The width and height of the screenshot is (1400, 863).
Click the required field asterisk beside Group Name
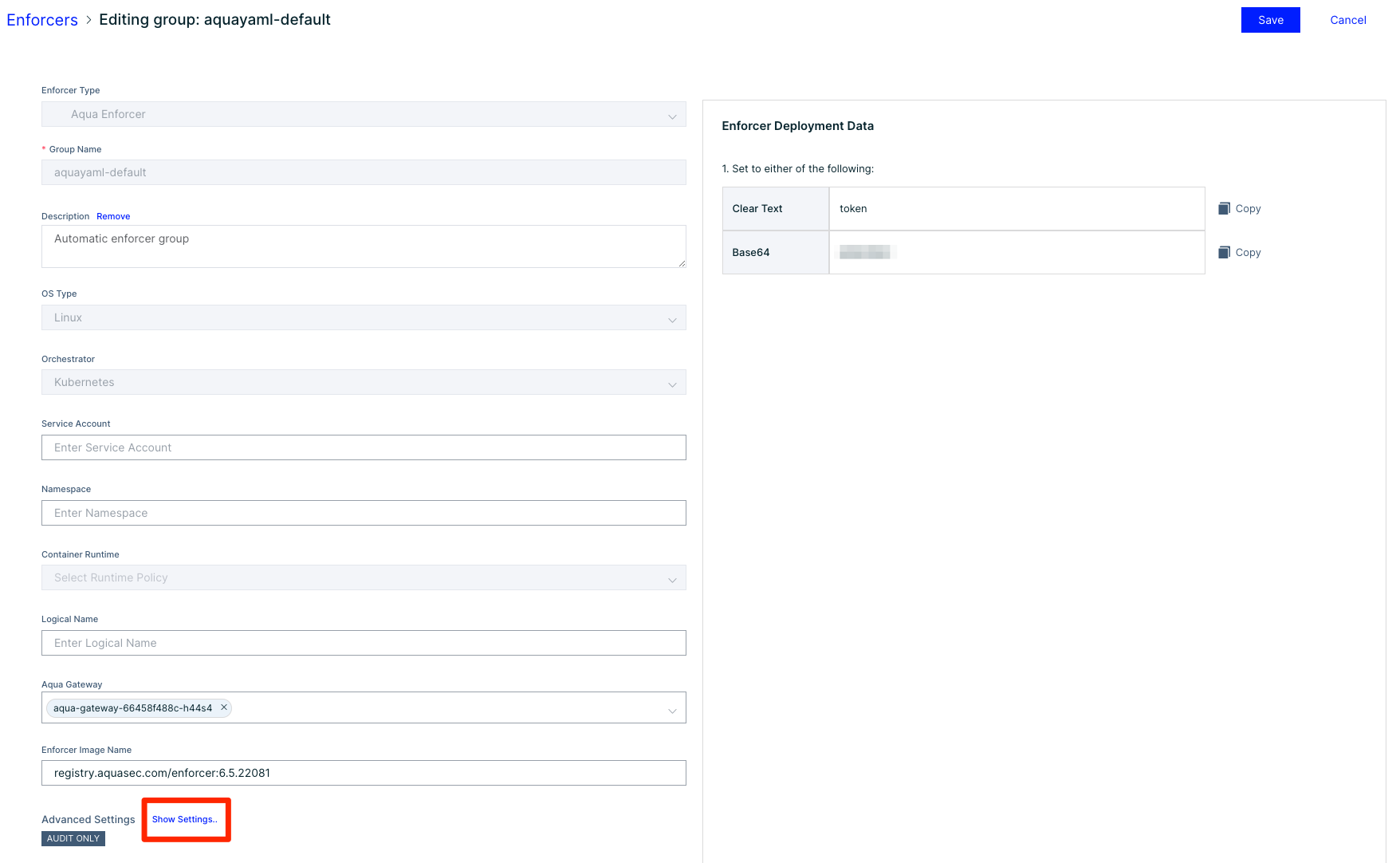[x=44, y=149]
